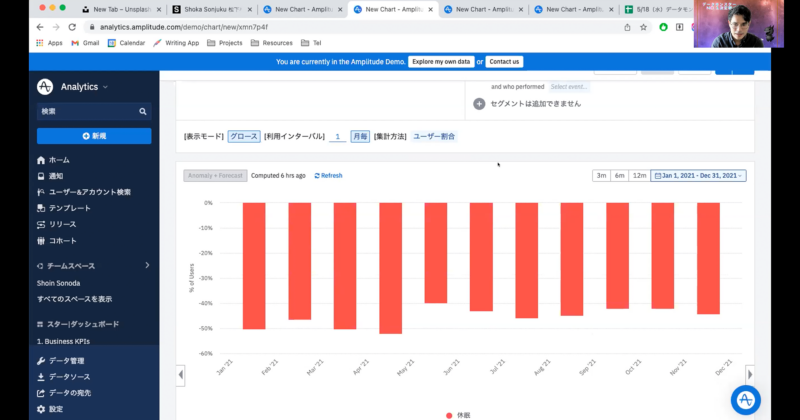Open データ管理 in the sidebar
The image size is (800, 420).
pyautogui.click(x=60, y=361)
